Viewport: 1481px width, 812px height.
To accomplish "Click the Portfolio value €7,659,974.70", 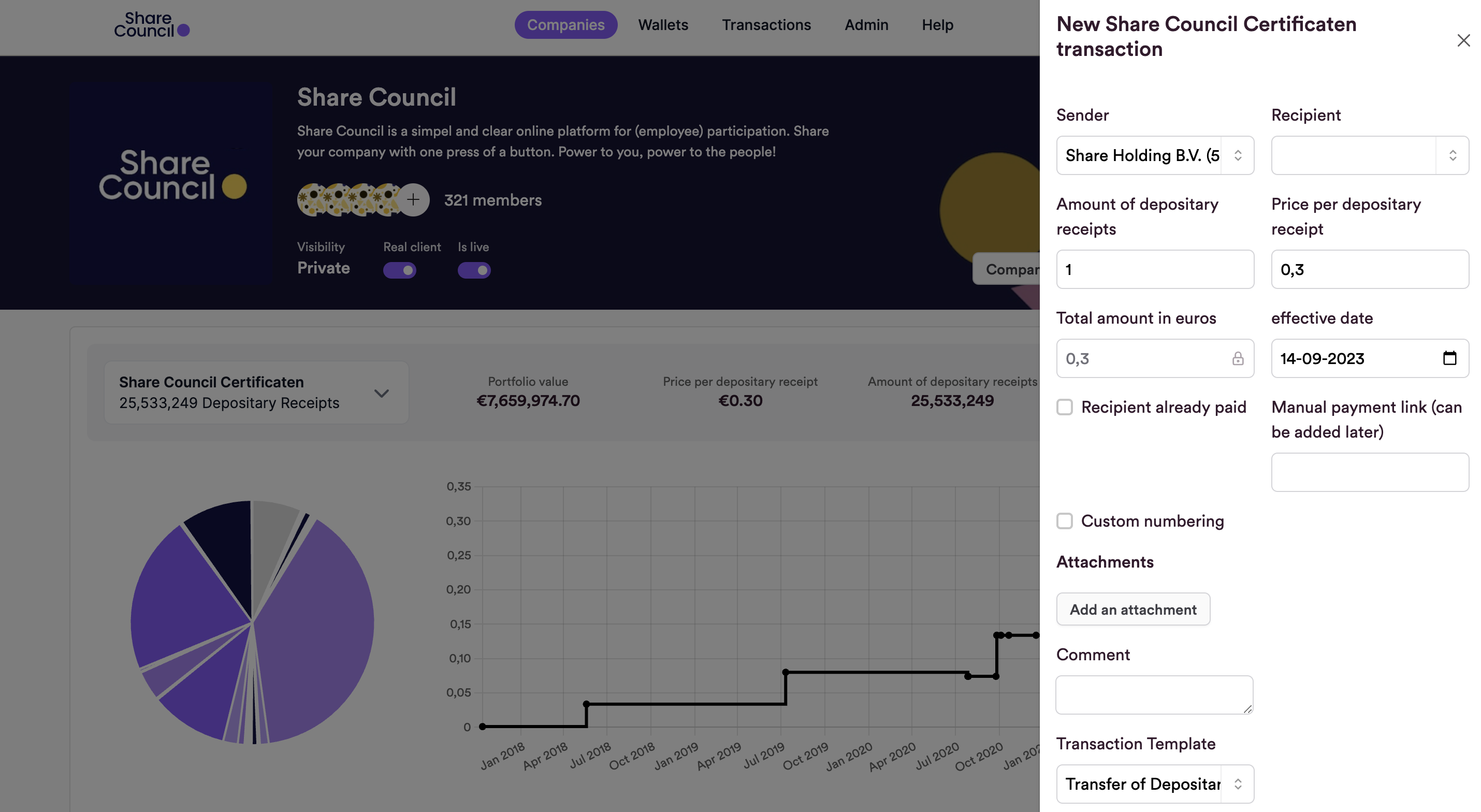I will tap(528, 400).
